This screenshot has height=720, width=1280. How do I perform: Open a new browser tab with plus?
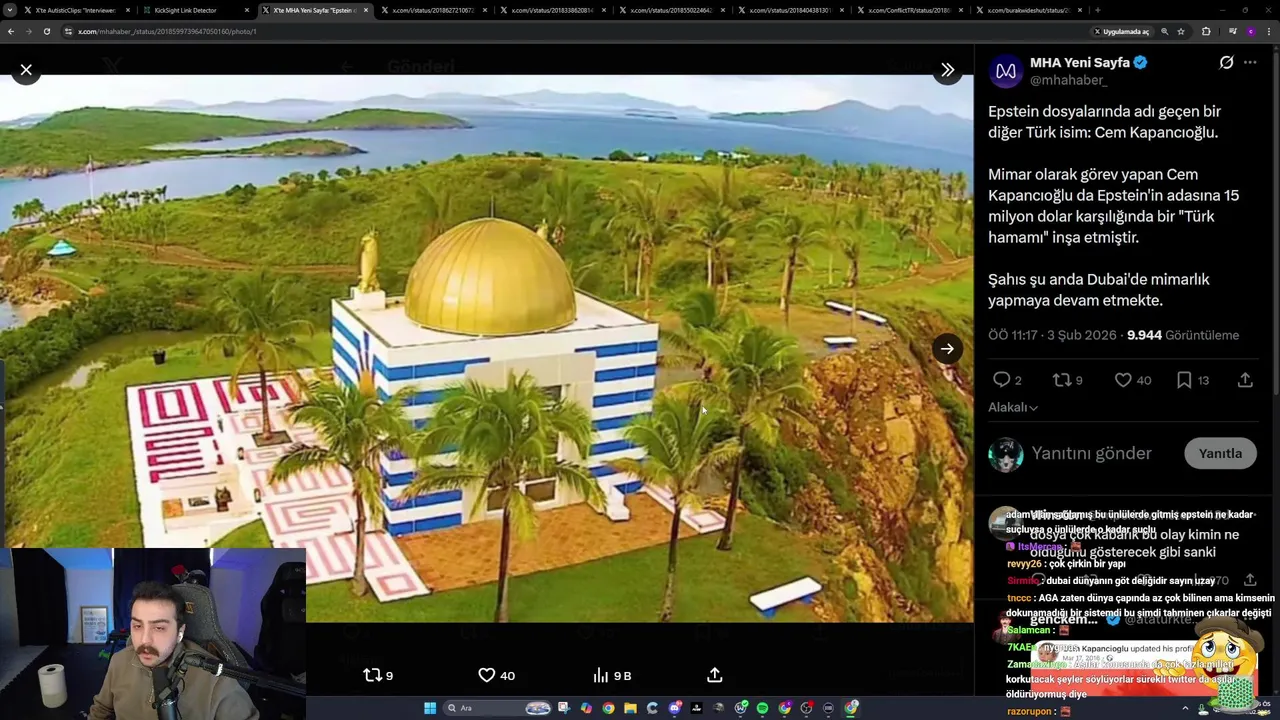(x=1098, y=10)
